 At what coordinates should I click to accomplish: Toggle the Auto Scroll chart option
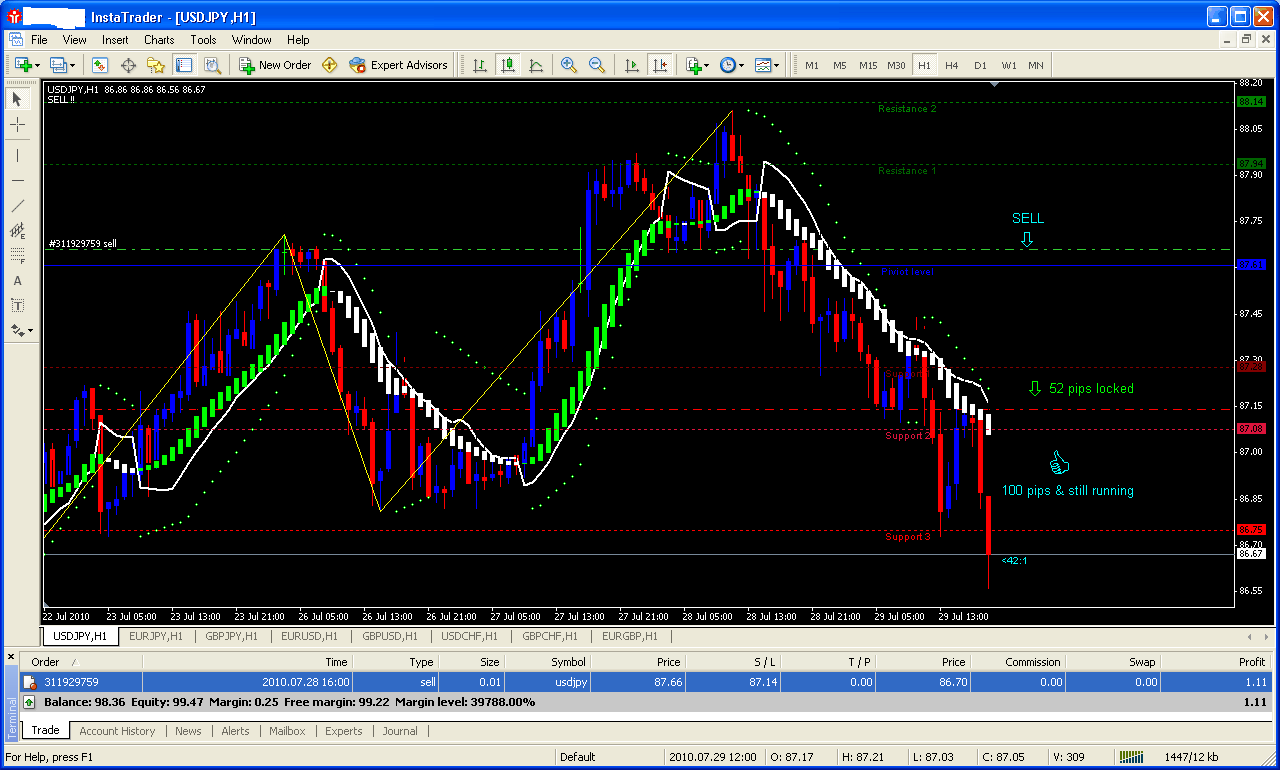coord(632,65)
